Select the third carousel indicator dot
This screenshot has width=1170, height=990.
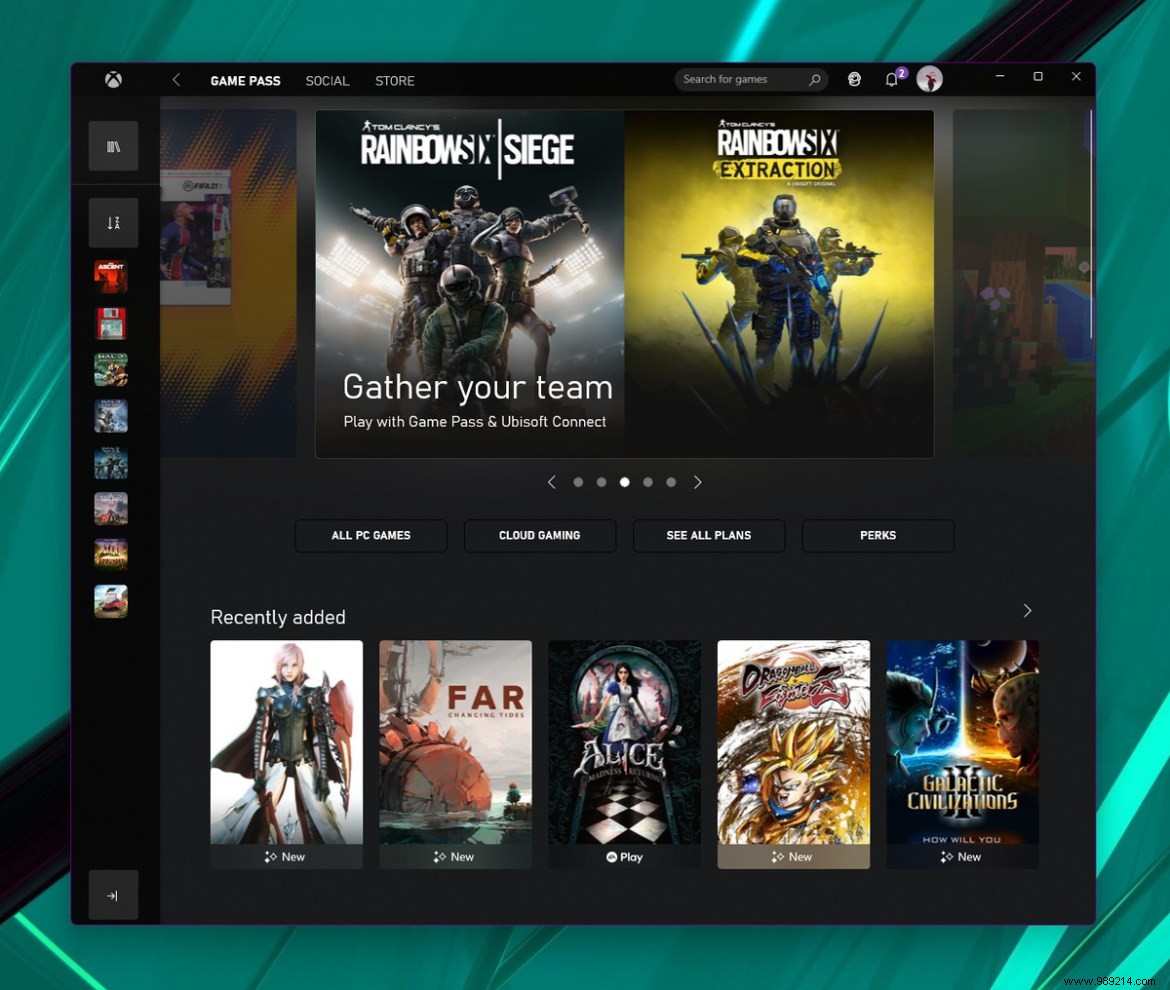point(624,482)
